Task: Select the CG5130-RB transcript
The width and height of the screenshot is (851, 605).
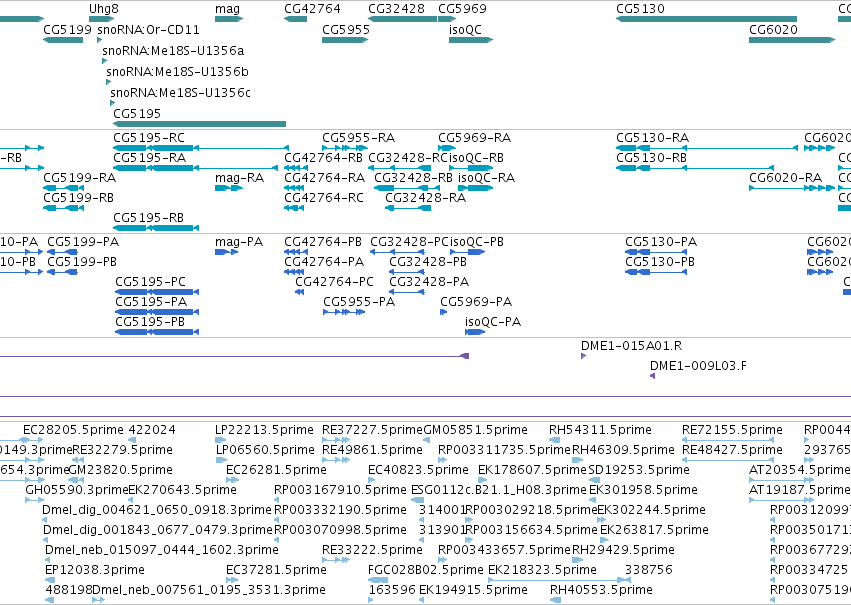Action: [695, 168]
